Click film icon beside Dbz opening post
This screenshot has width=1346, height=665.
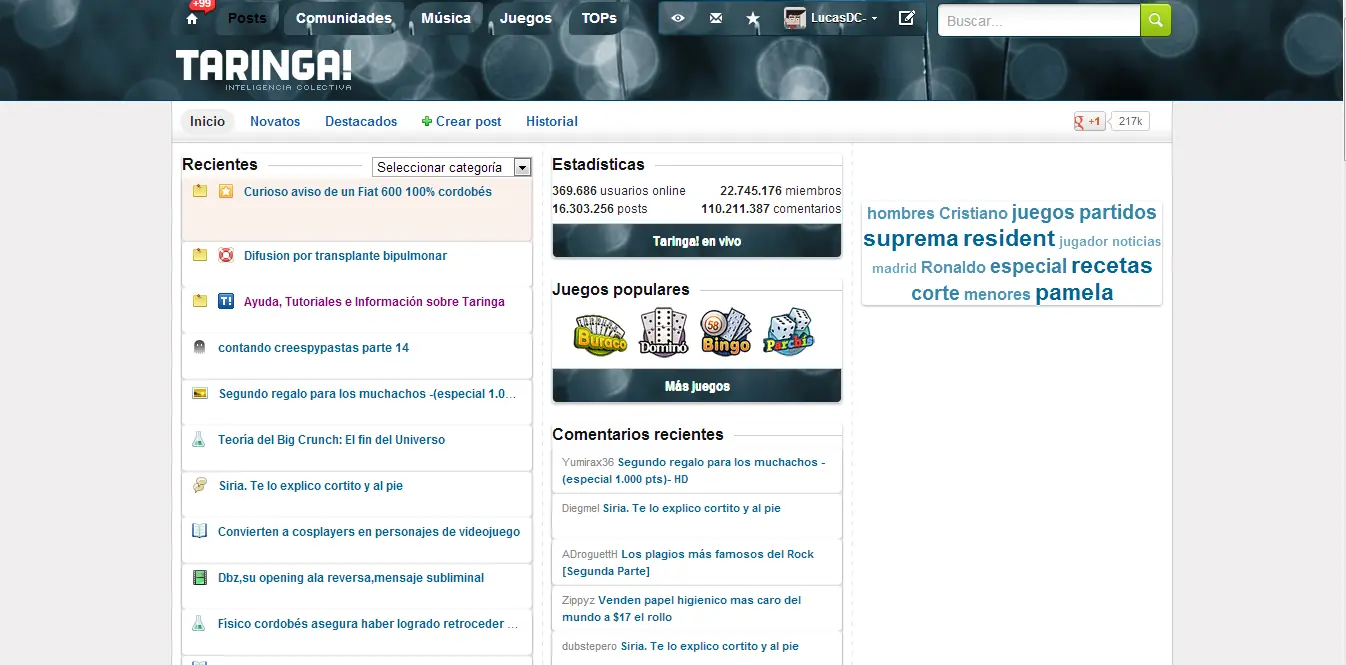199,577
